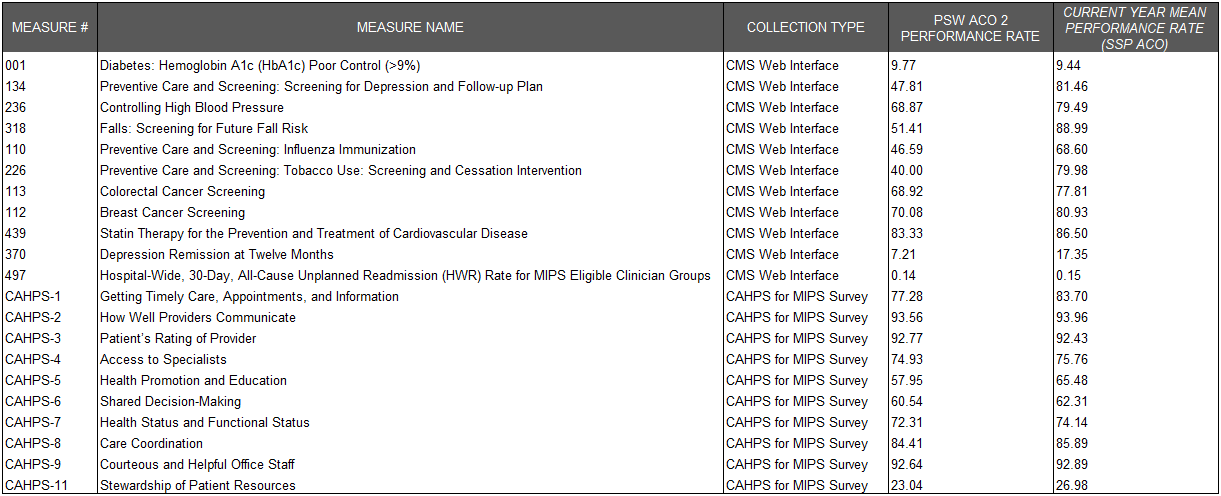Viewport: 1221px width, 496px height.
Task: Click the Stewardship of Patient Resources cell
Action: (x=198, y=485)
